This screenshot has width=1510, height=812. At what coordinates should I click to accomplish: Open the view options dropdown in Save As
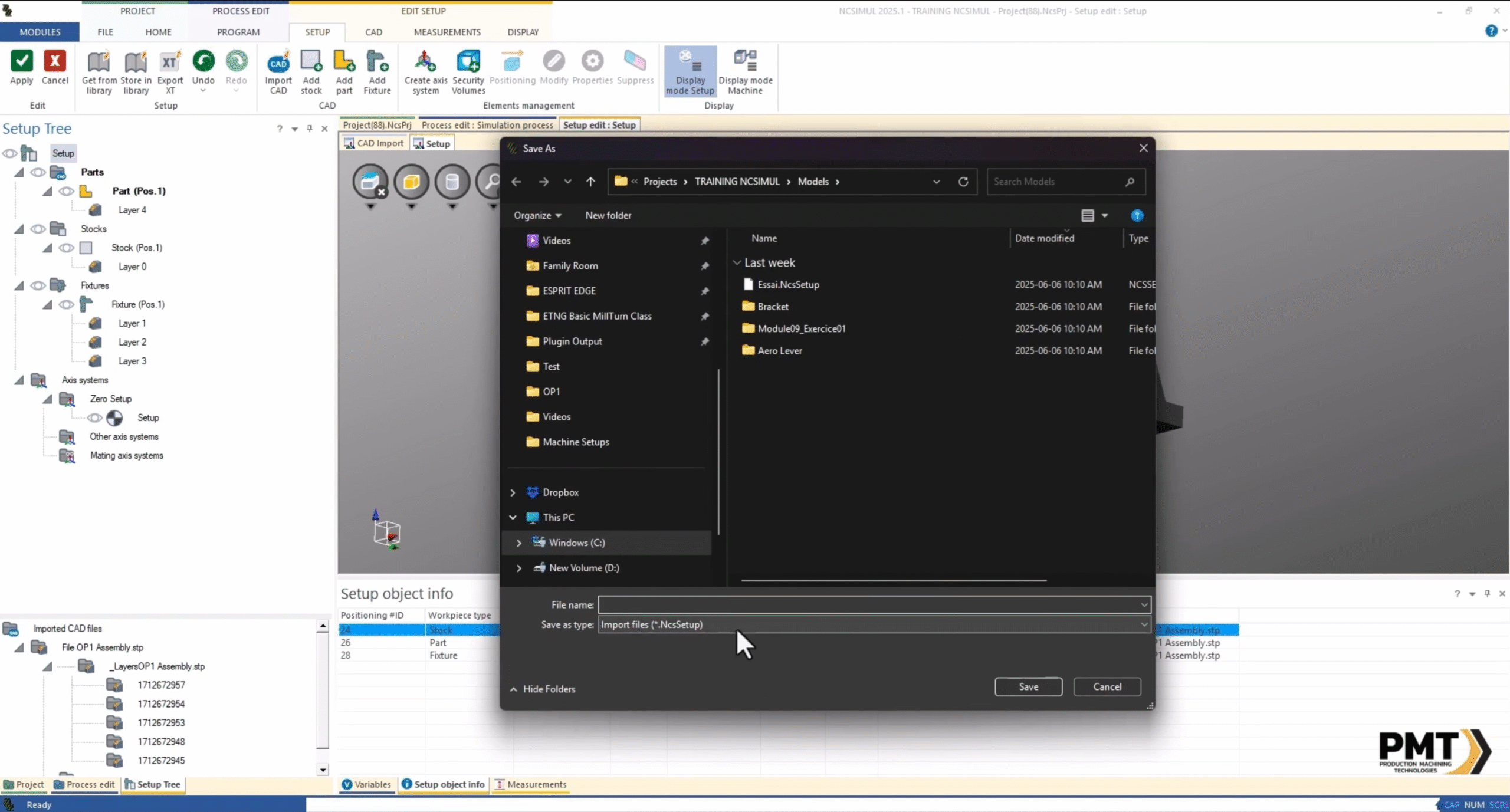(x=1105, y=216)
